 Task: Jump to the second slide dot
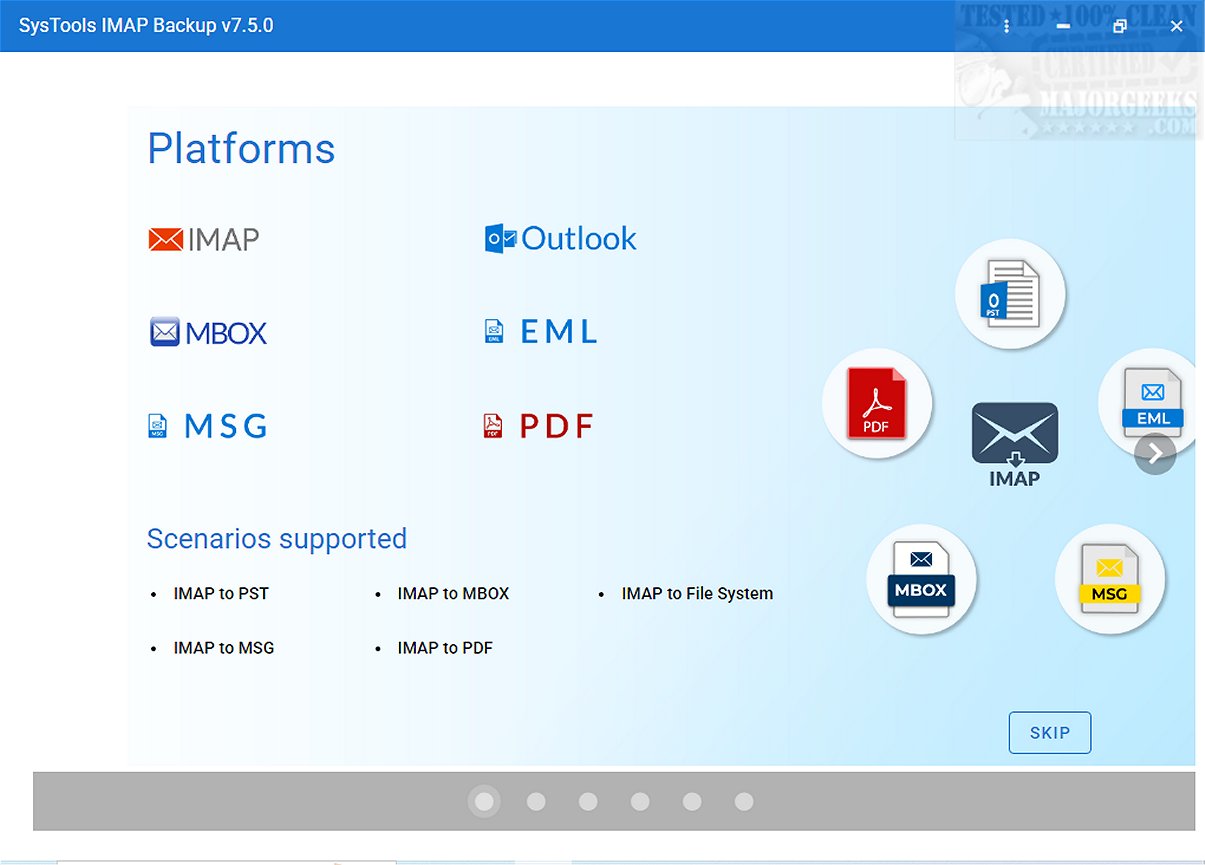(536, 802)
